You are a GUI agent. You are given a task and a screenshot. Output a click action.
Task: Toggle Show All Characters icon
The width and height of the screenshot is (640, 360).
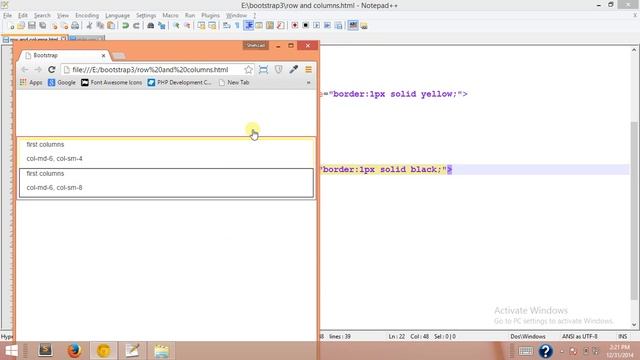238,26
